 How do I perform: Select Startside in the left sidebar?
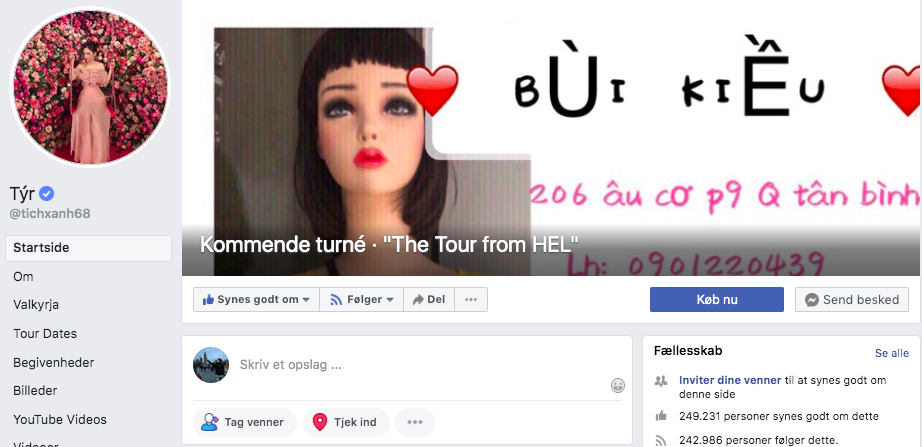pyautogui.click(x=88, y=248)
